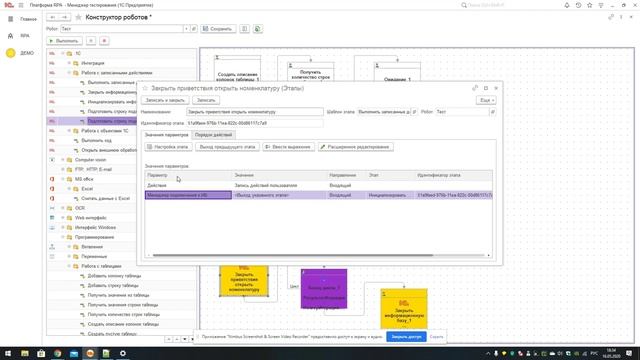Open the Mail app in taskbar
The image size is (640, 360).
74,353
